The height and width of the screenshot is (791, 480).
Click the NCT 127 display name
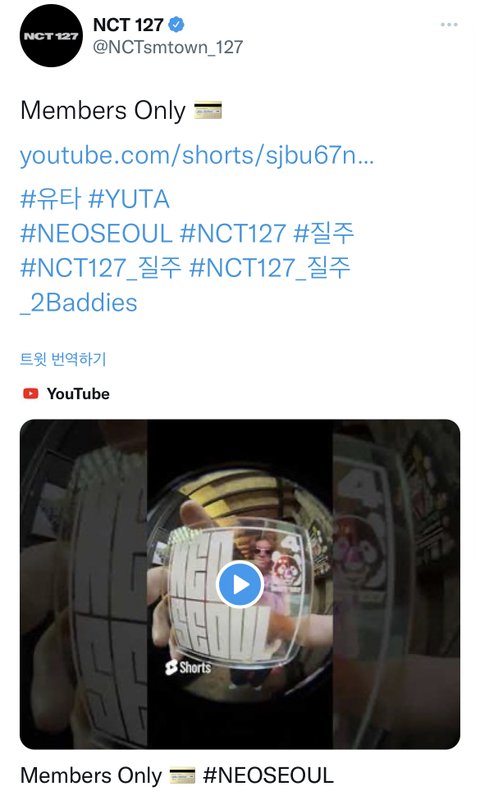pos(128,24)
